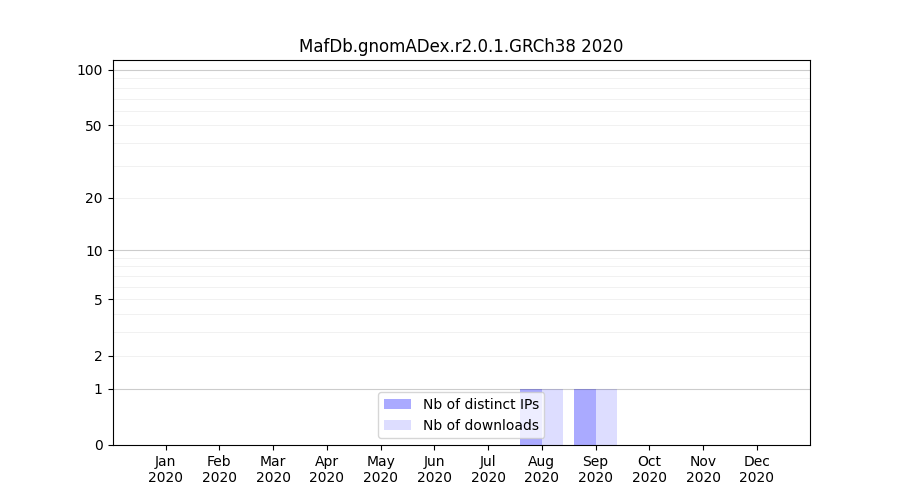Select the Aug 2020 x-axis label
Image resolution: width=900 pixels, height=500 pixels.
tap(541, 469)
